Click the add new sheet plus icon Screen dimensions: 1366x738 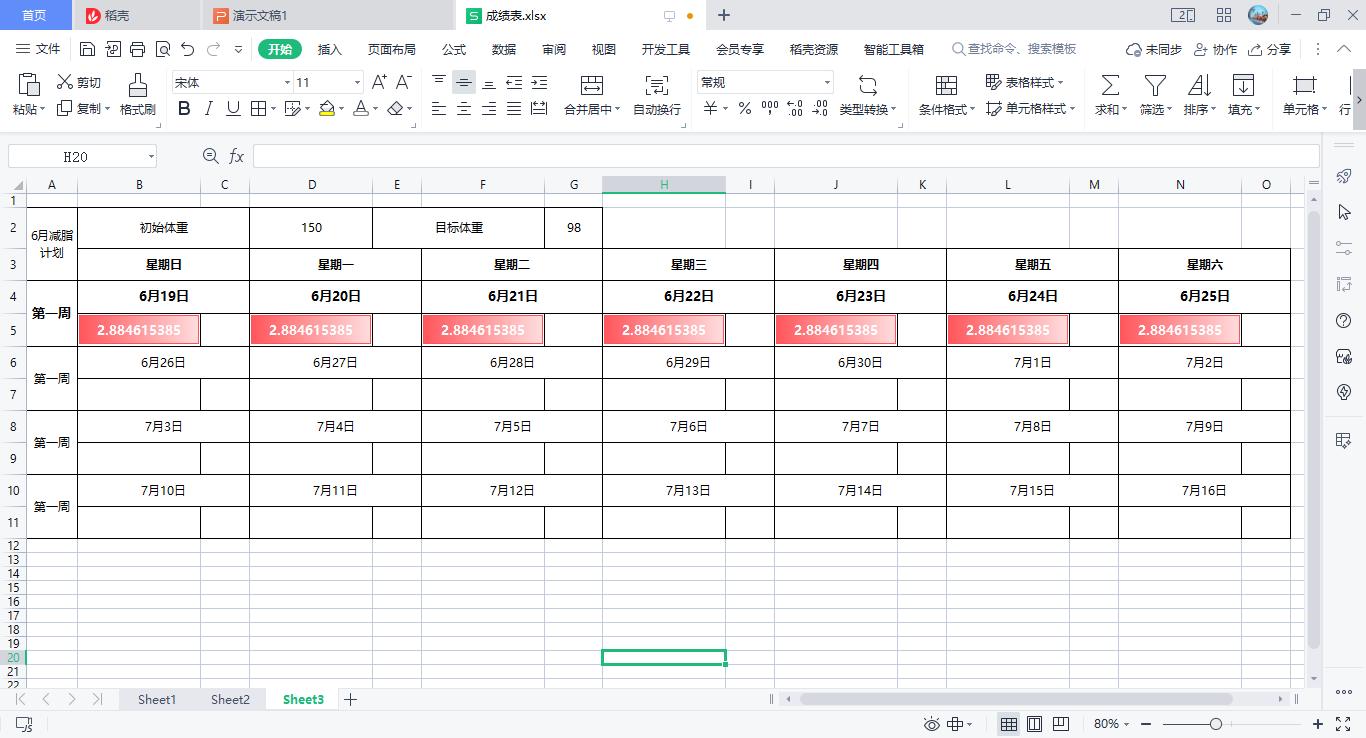(x=350, y=700)
